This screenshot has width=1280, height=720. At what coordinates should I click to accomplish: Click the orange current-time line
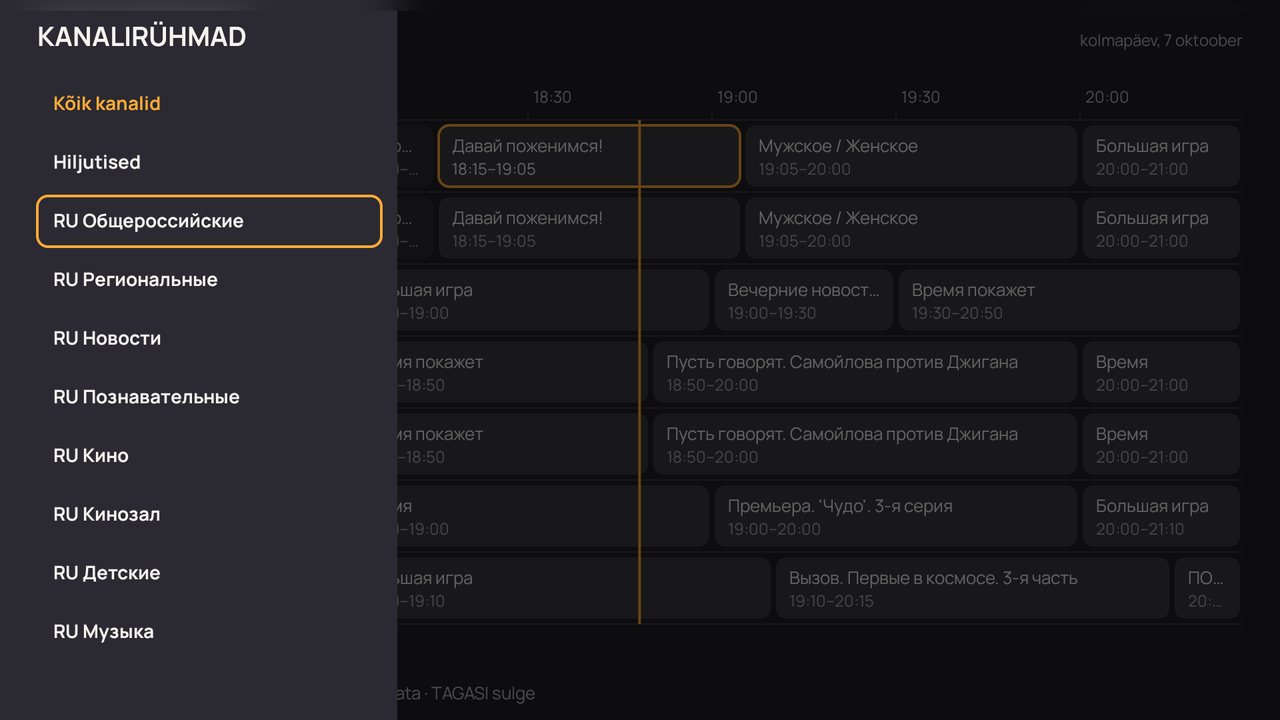(639, 372)
